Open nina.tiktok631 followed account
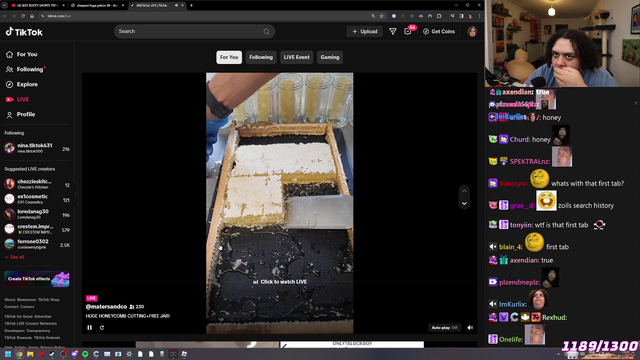 (x=37, y=148)
